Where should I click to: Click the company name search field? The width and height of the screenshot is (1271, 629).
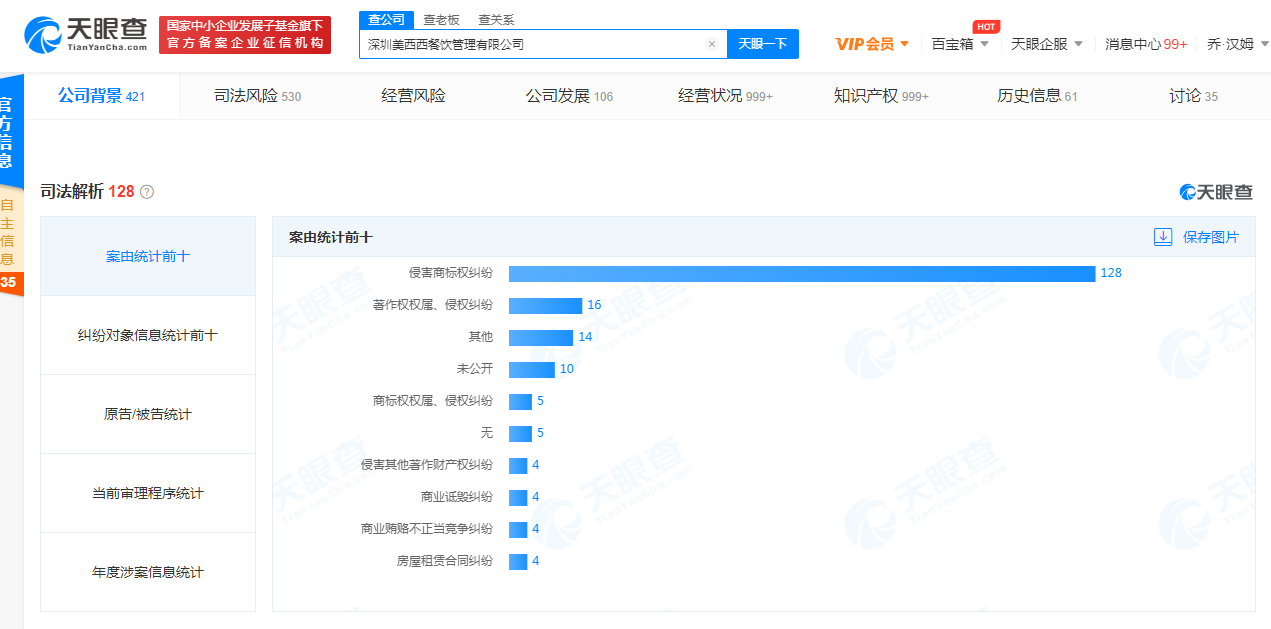click(530, 44)
